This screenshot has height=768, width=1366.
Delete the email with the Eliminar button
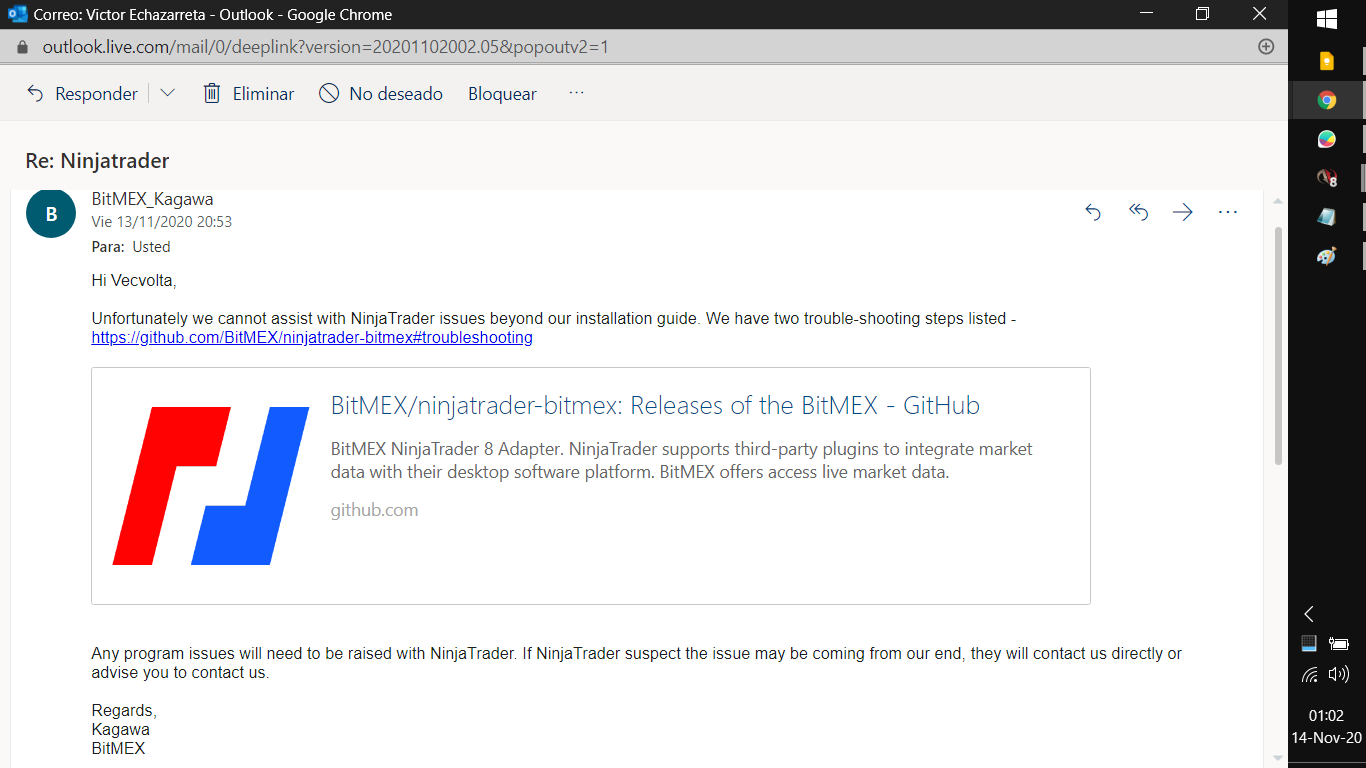point(248,94)
